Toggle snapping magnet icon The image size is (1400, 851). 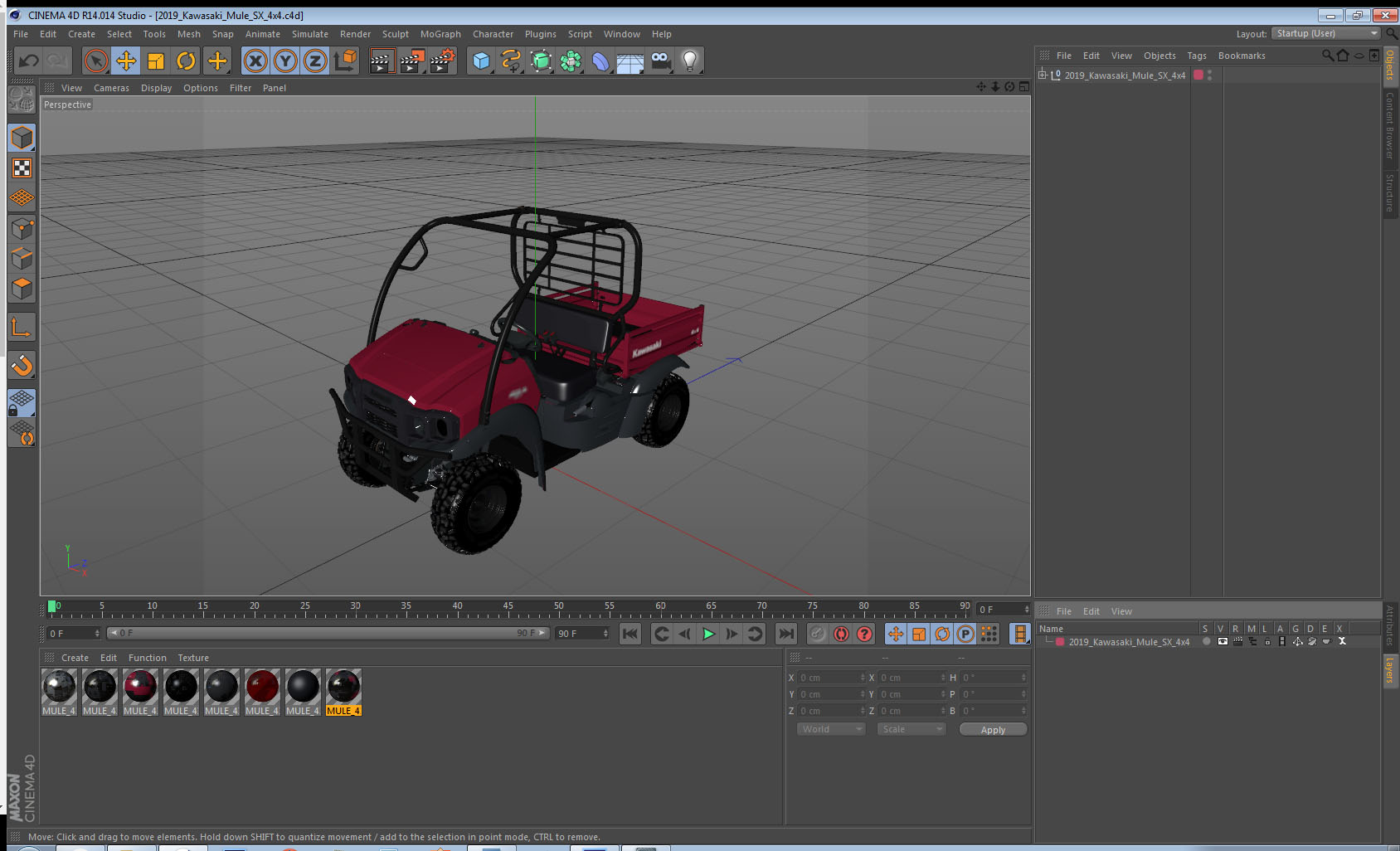pyautogui.click(x=22, y=365)
